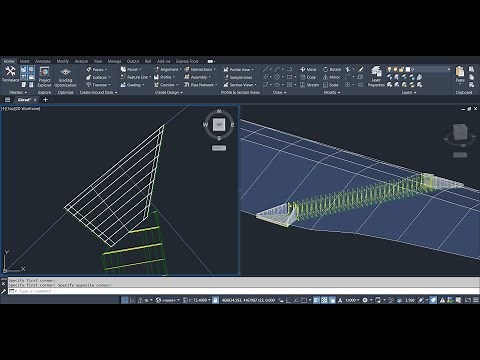Screen dimensions: 480x360
Task: Add a new drawing tab
Action: [x=45, y=100]
